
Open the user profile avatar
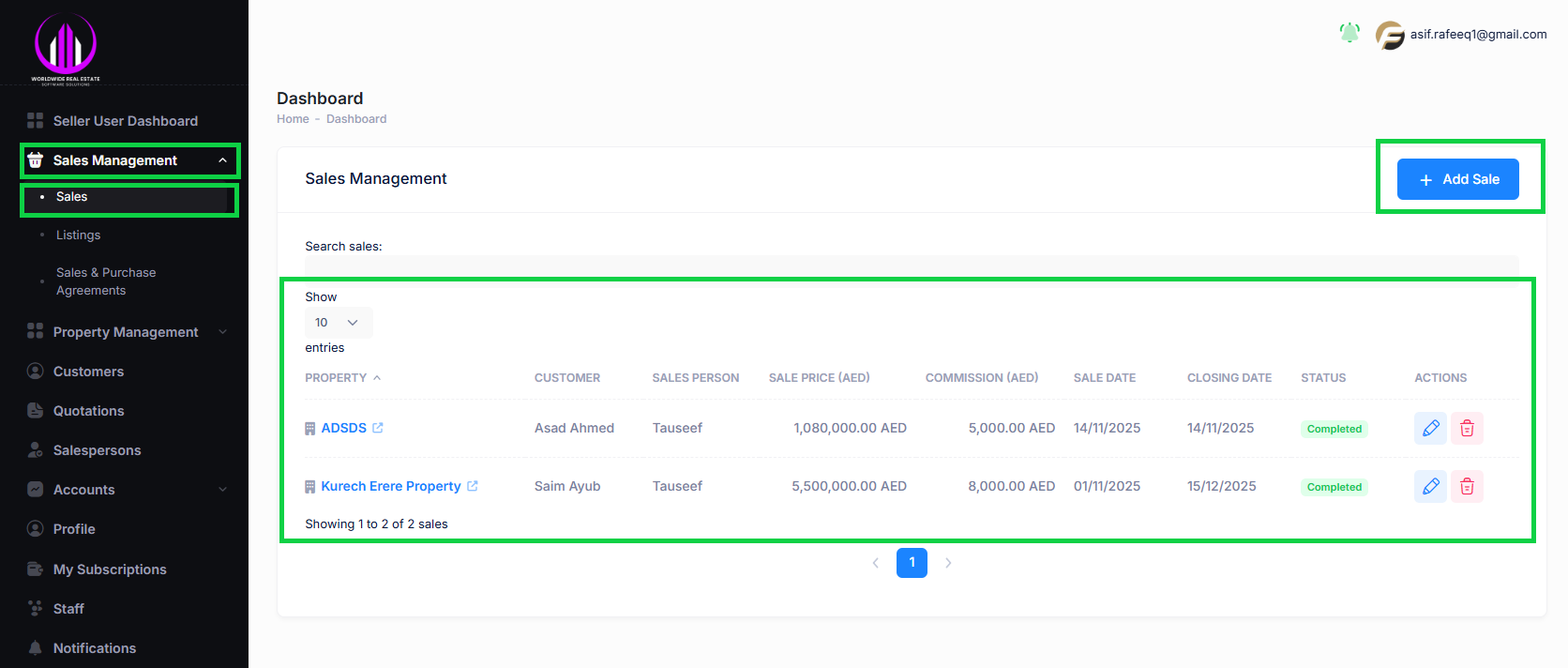pyautogui.click(x=1389, y=35)
